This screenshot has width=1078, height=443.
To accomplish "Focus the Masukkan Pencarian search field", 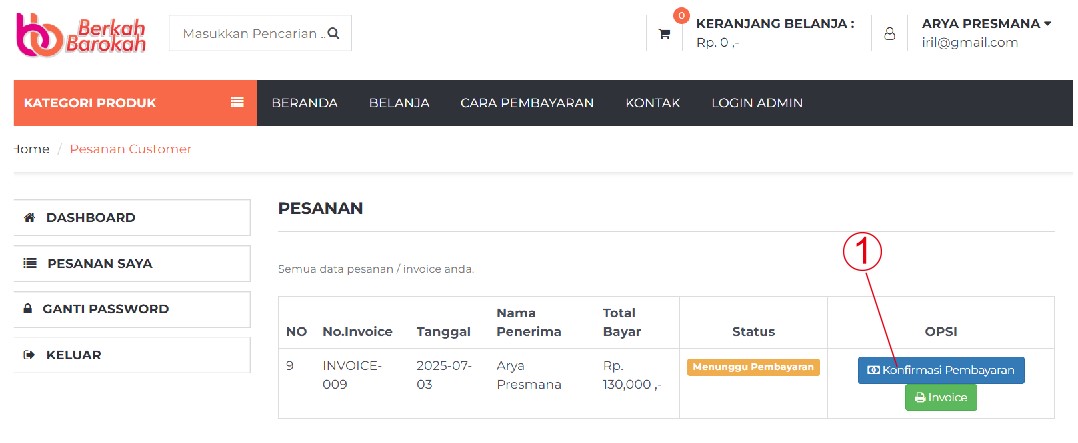I will (x=252, y=33).
